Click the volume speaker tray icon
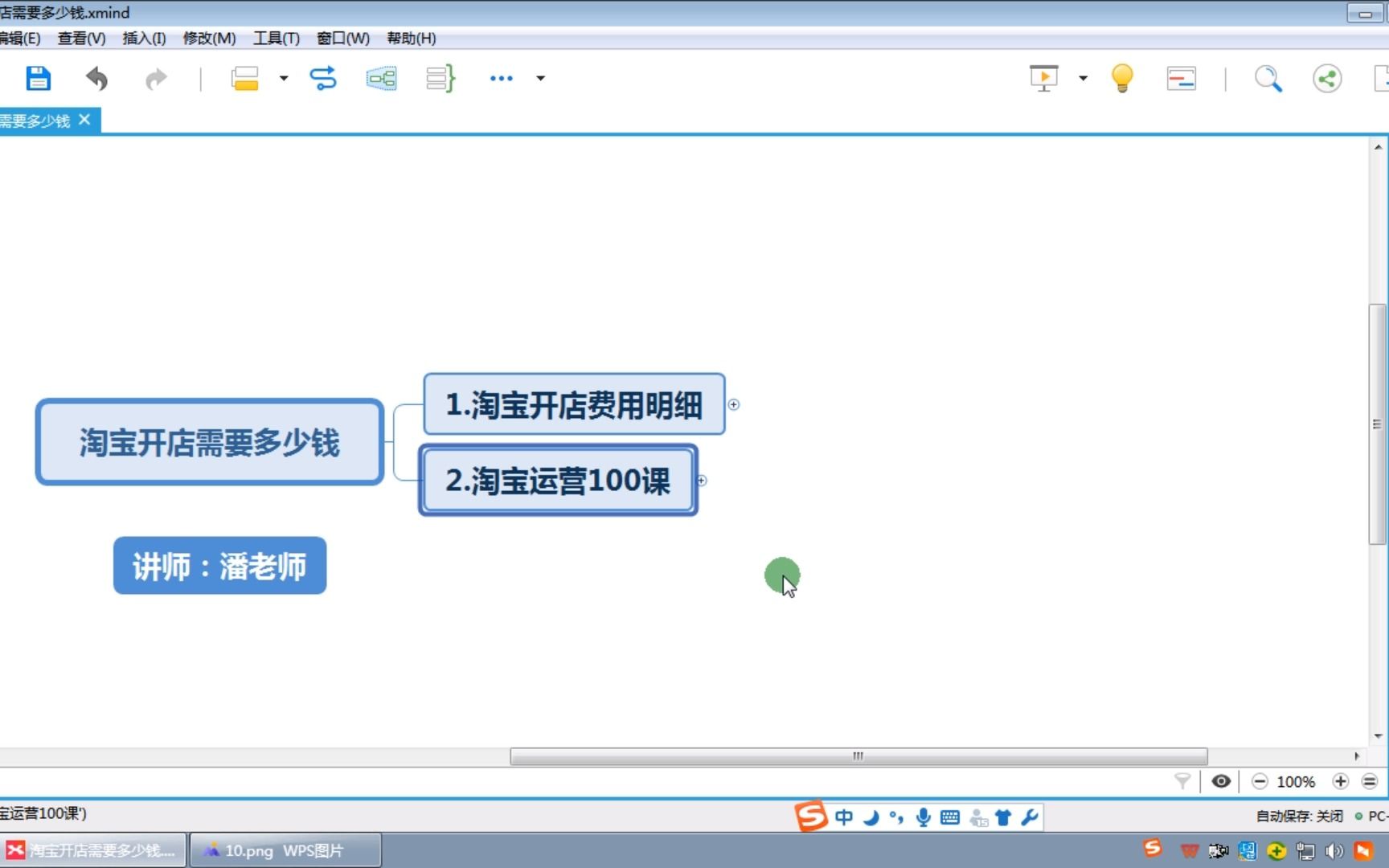The image size is (1389, 868). (x=1334, y=850)
